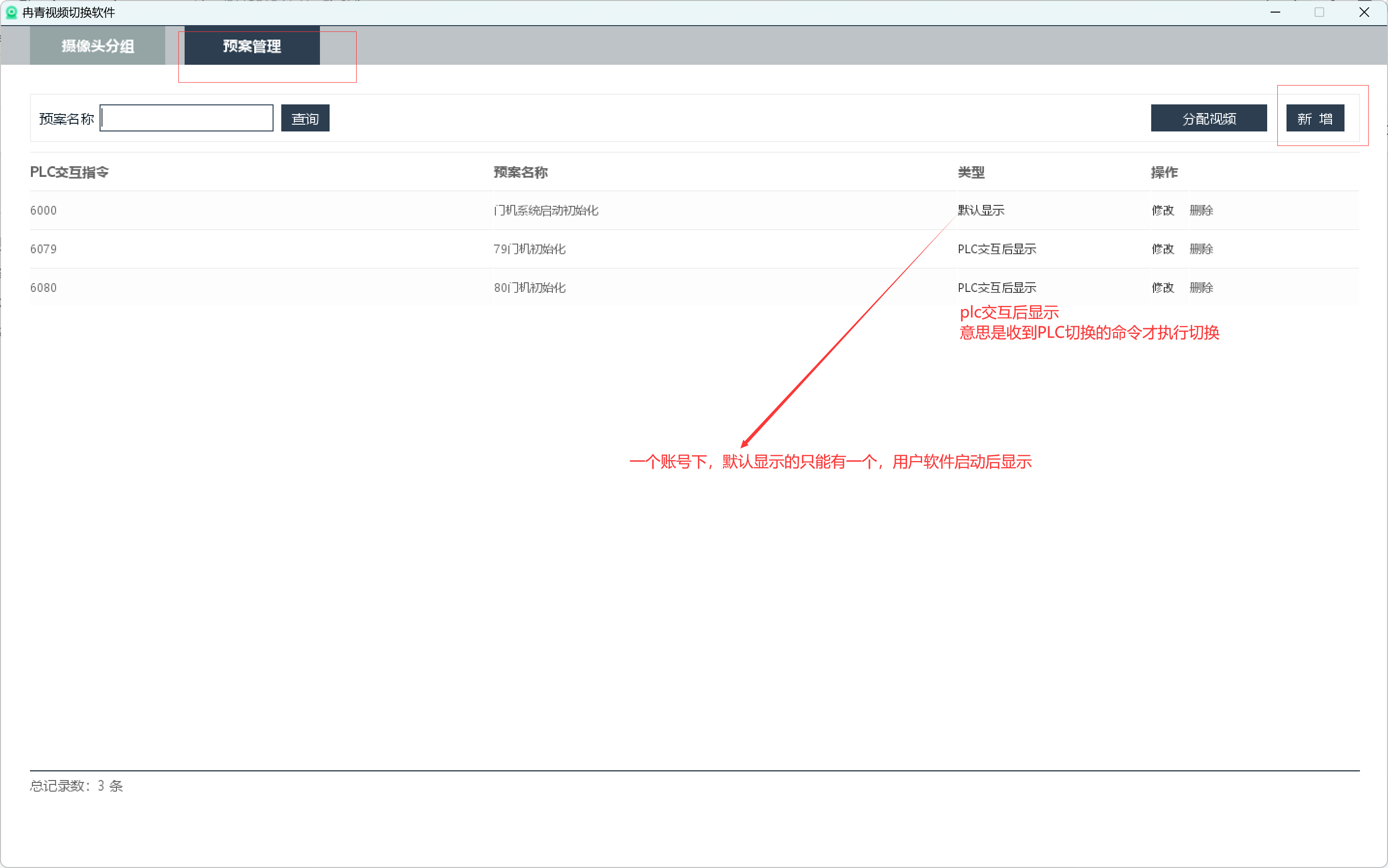Click the 分配视频 button
1388x868 pixels.
pos(1208,118)
